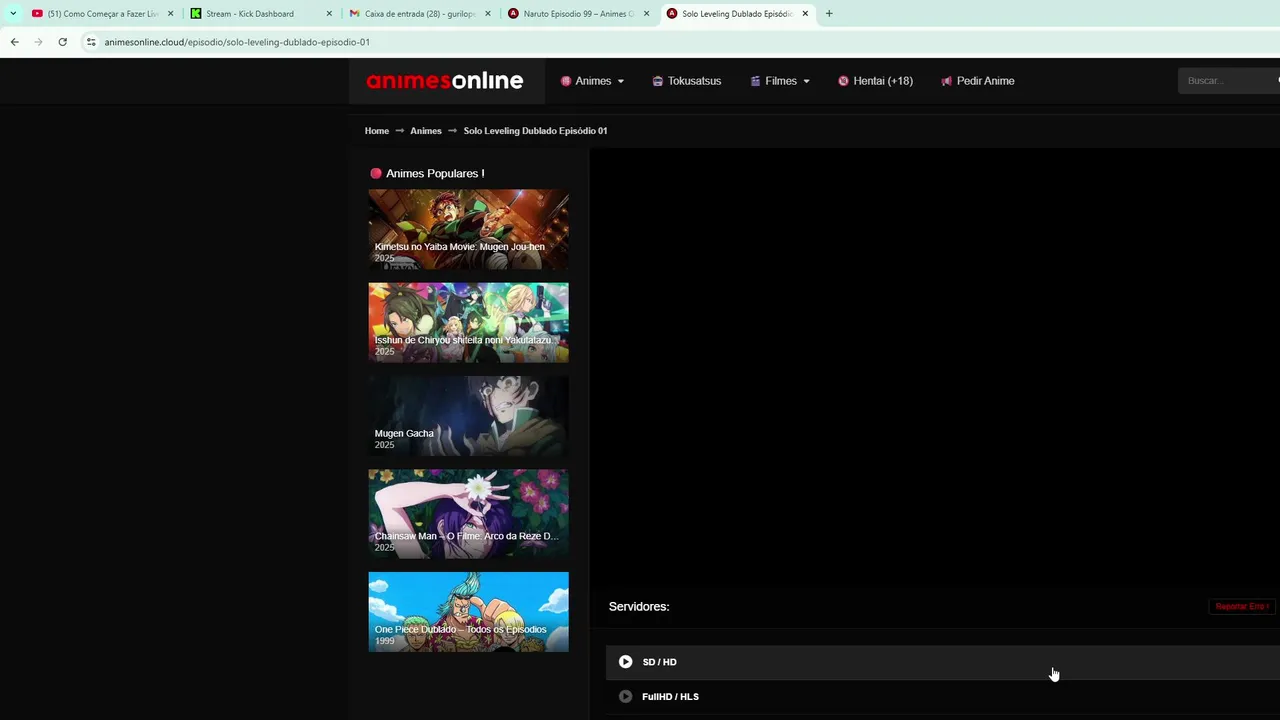Open the Mugen Gacha thumbnail

(468, 416)
